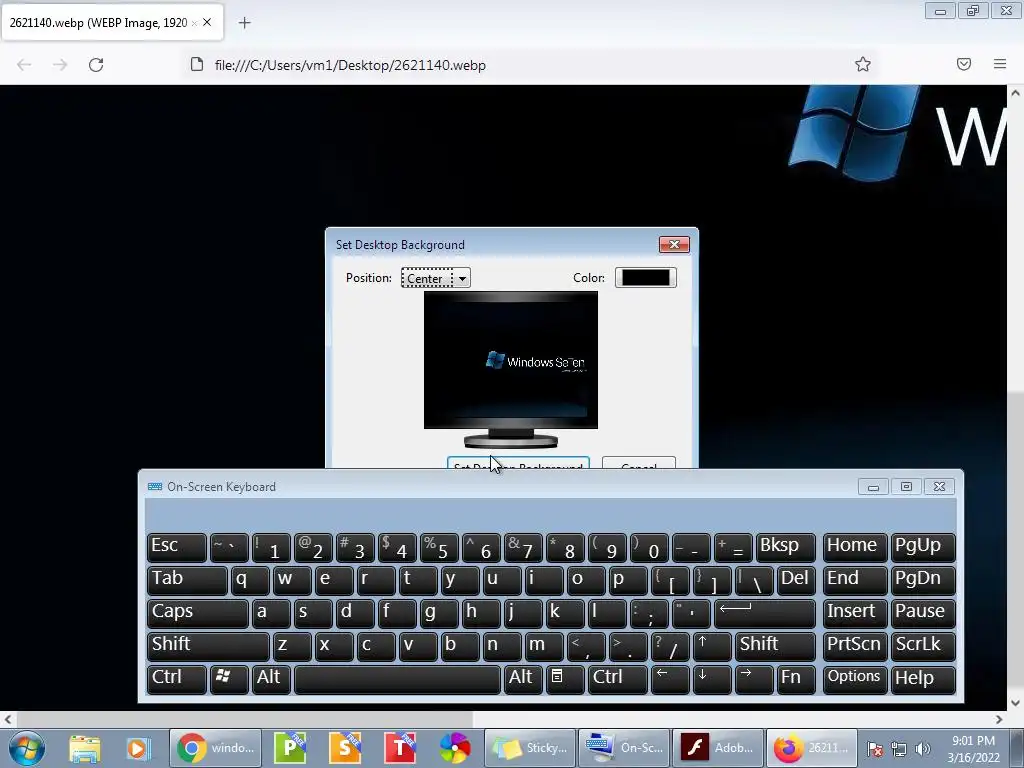The width and height of the screenshot is (1024, 768).
Task: Open Windows Explorer from taskbar
Action: point(85,748)
